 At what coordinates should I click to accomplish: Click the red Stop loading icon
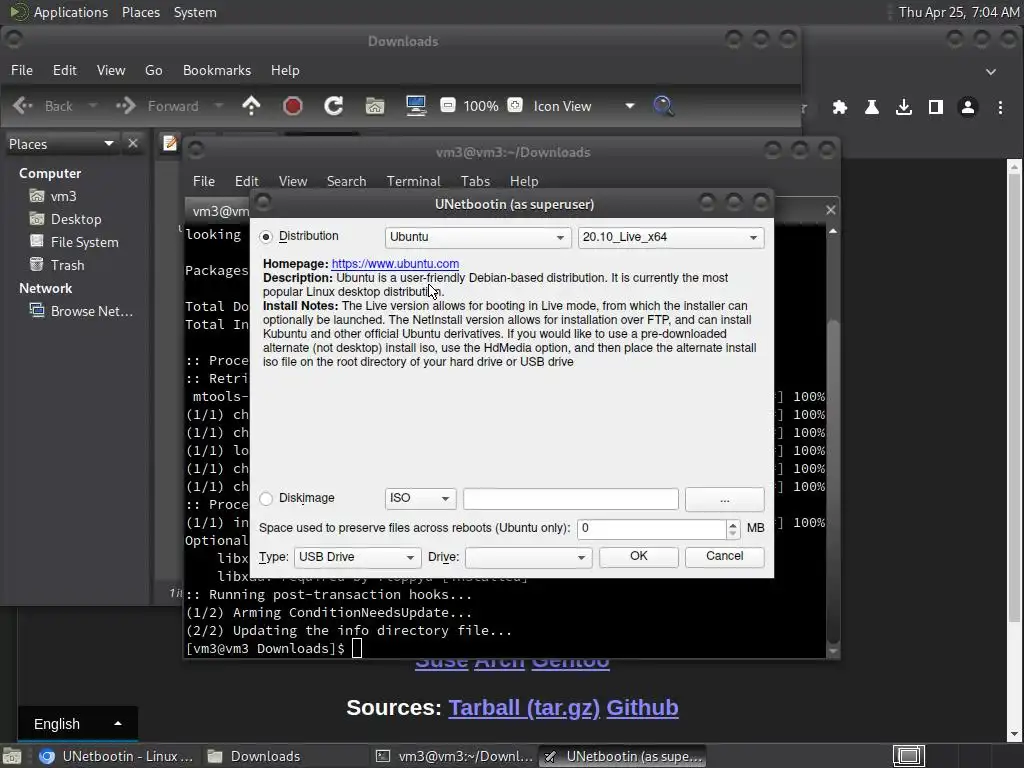293,106
